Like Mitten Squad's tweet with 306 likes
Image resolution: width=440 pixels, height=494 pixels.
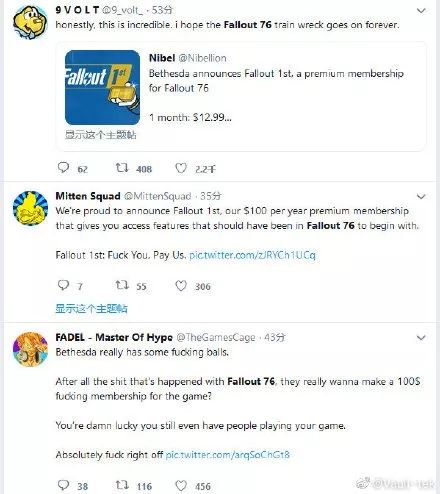point(181,286)
